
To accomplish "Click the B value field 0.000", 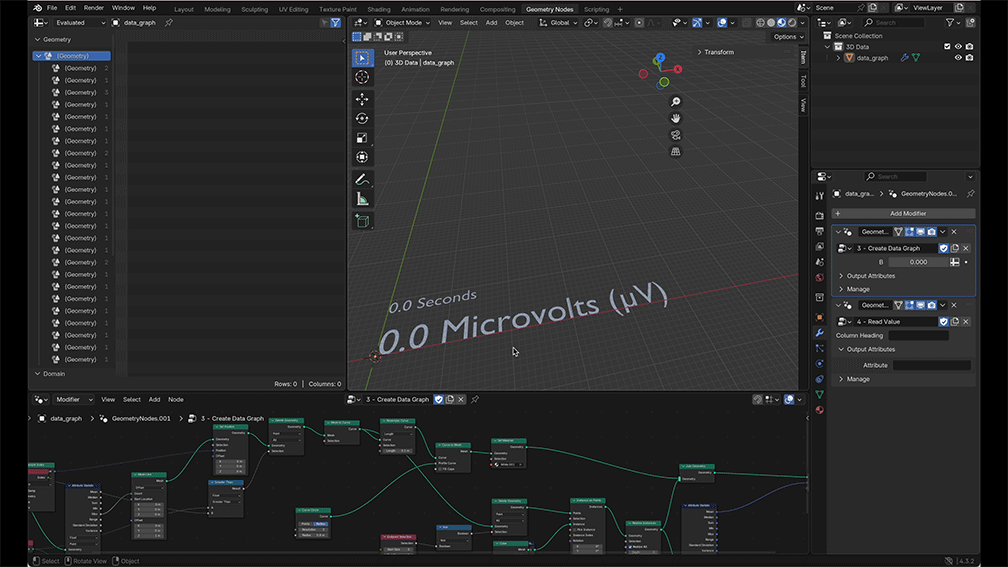I will tap(919, 262).
